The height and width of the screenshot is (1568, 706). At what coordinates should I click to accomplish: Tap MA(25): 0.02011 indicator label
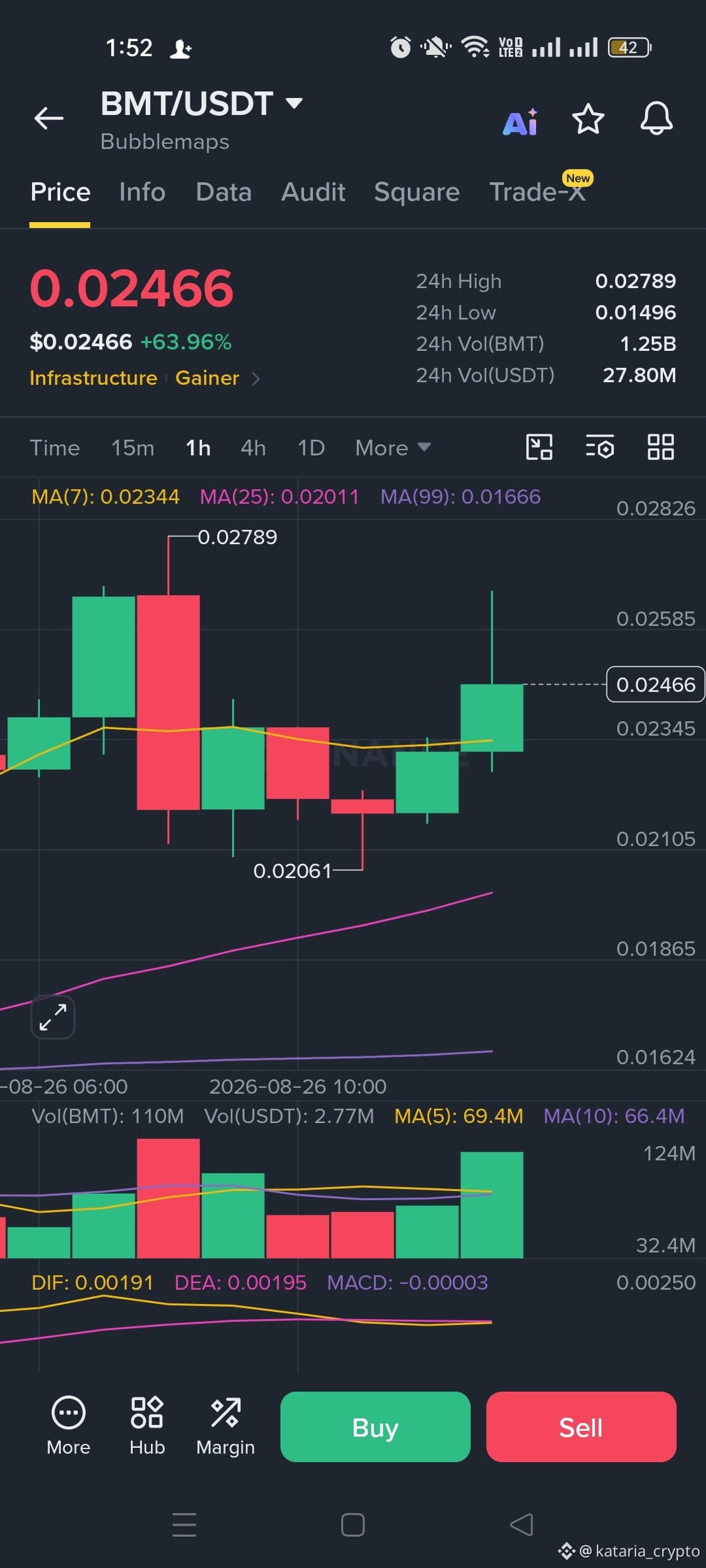coord(280,497)
